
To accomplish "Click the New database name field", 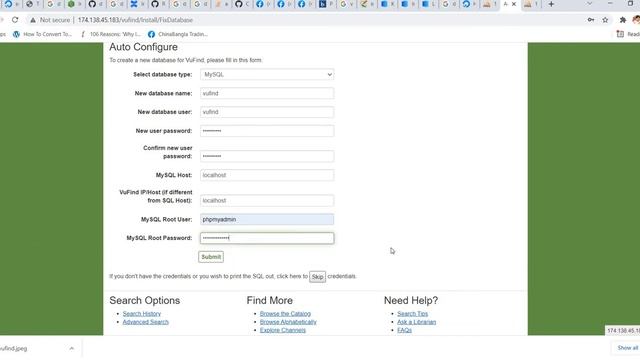I will pyautogui.click(x=267, y=93).
